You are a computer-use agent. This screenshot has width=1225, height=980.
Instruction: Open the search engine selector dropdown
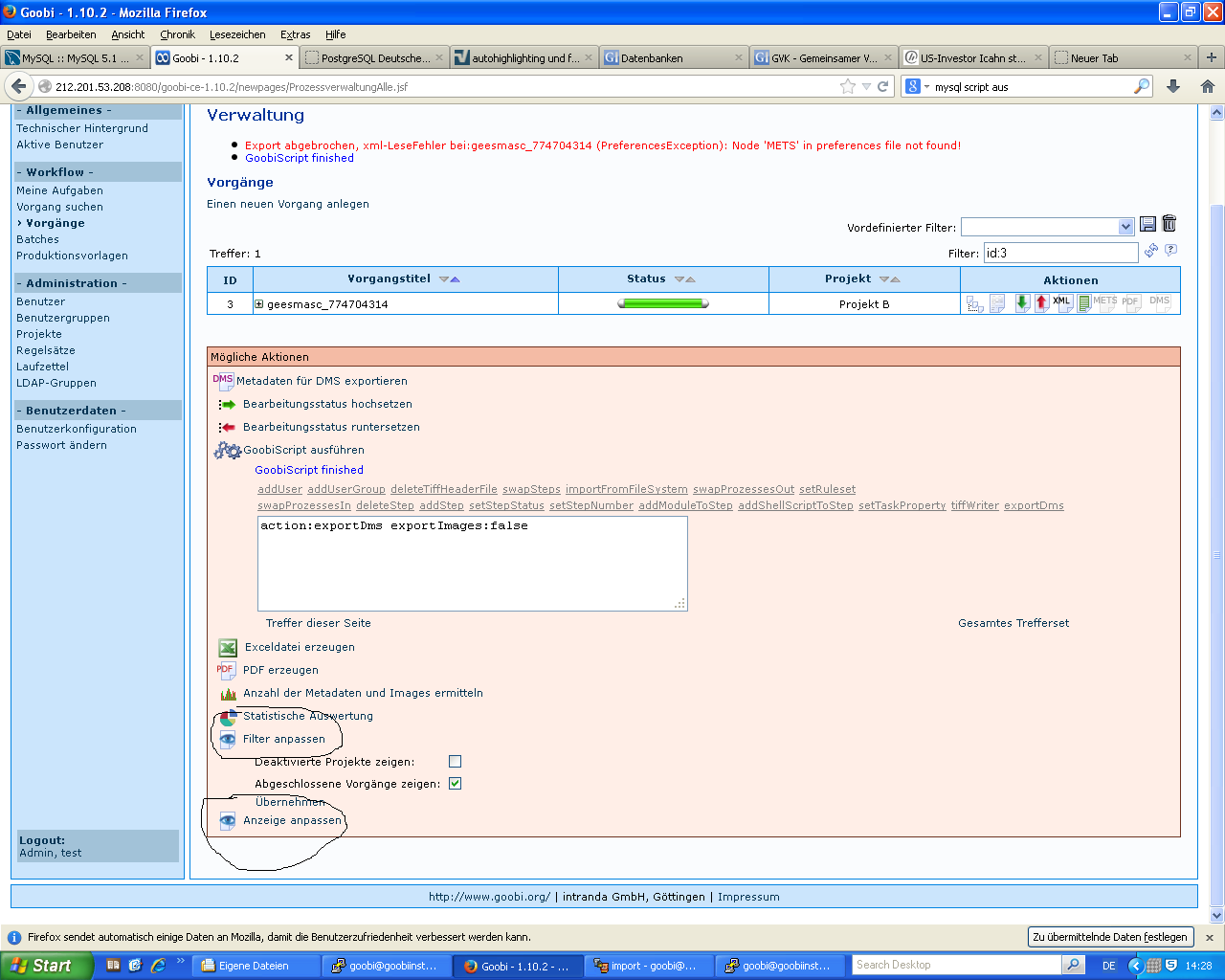(x=918, y=86)
